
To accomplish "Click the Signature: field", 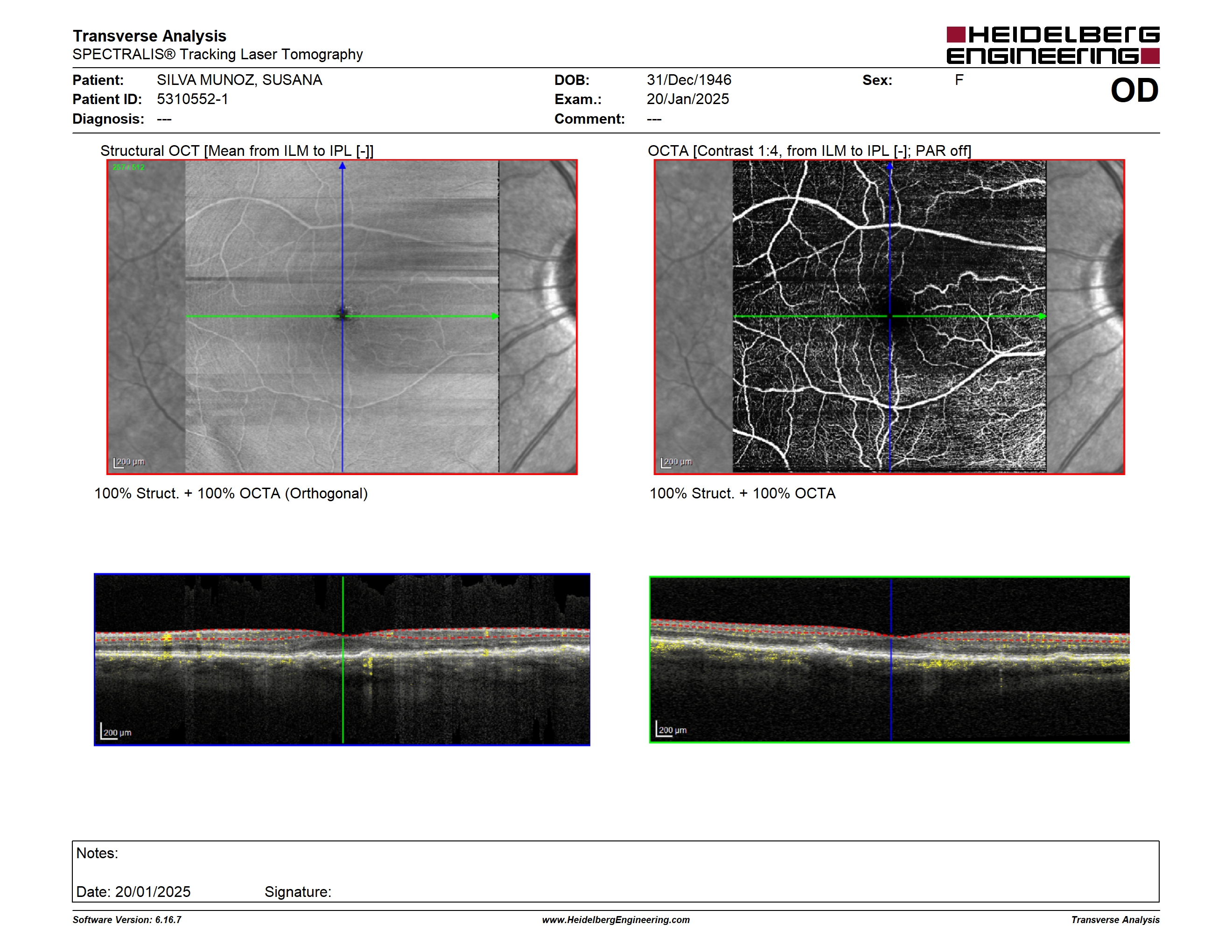I will pos(298,892).
